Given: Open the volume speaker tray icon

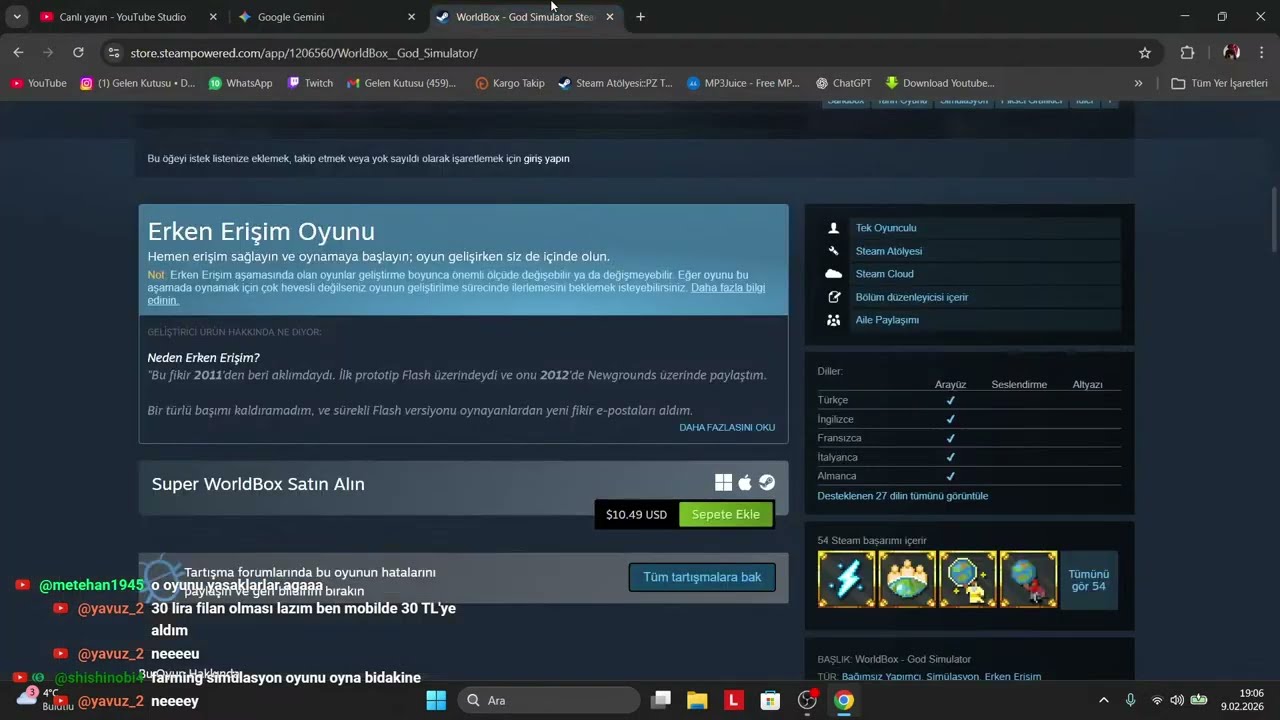Looking at the screenshot, I should coord(1177,700).
